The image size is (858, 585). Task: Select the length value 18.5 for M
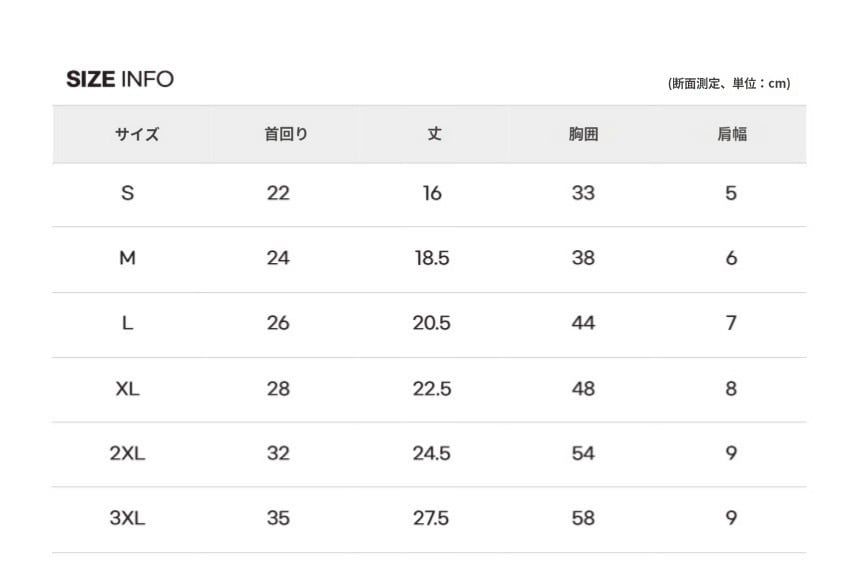point(432,258)
